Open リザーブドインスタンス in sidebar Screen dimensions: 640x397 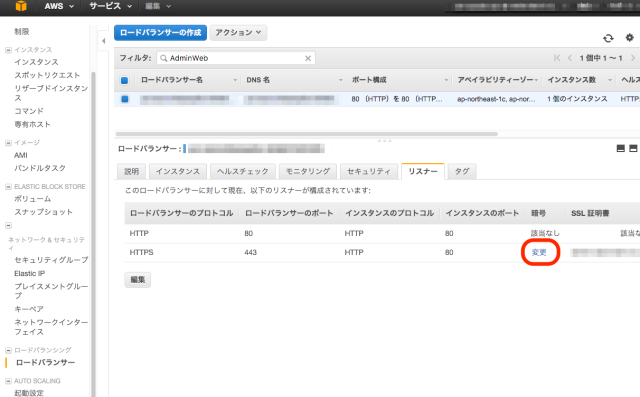[x=51, y=93]
